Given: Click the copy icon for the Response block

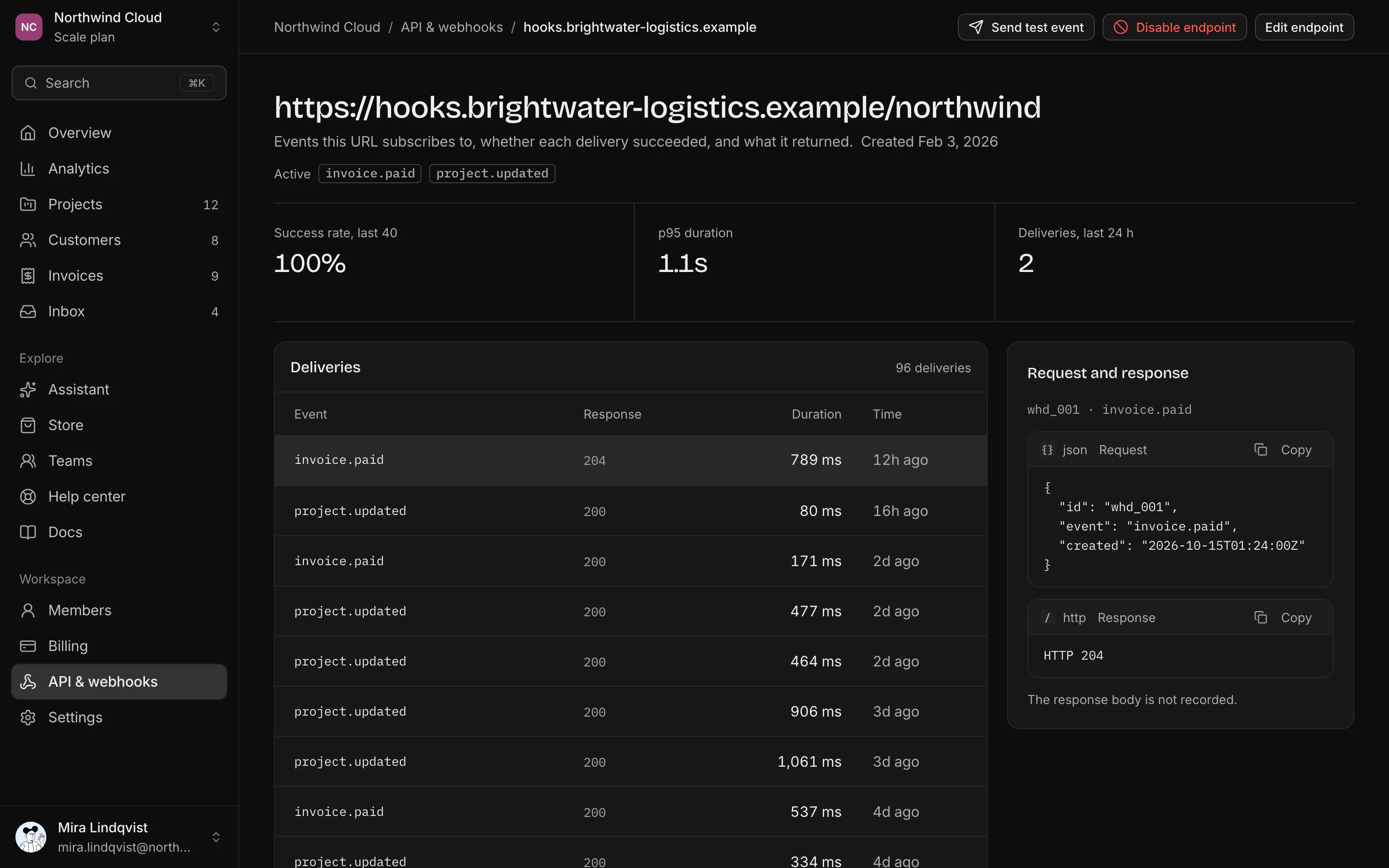Looking at the screenshot, I should [1260, 617].
